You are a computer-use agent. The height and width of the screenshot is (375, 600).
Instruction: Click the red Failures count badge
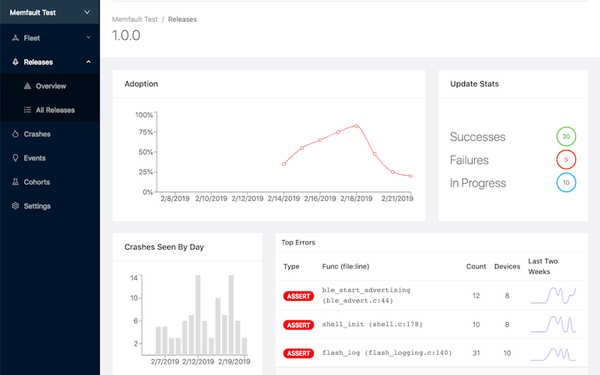[x=566, y=160]
